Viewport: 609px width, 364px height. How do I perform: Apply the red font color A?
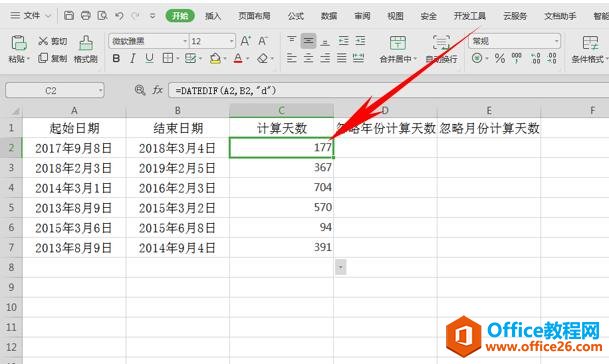[x=238, y=59]
